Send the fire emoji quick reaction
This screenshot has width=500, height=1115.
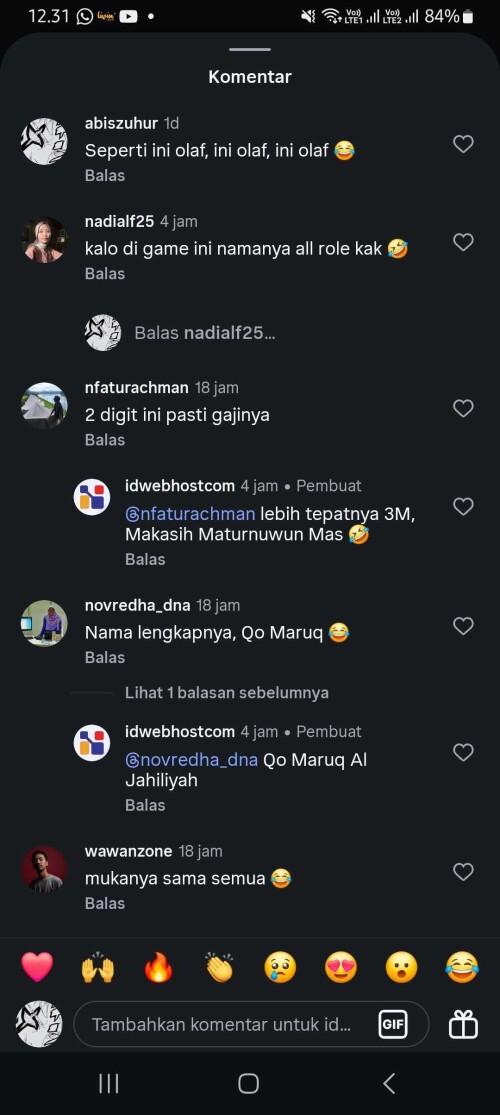point(158,967)
